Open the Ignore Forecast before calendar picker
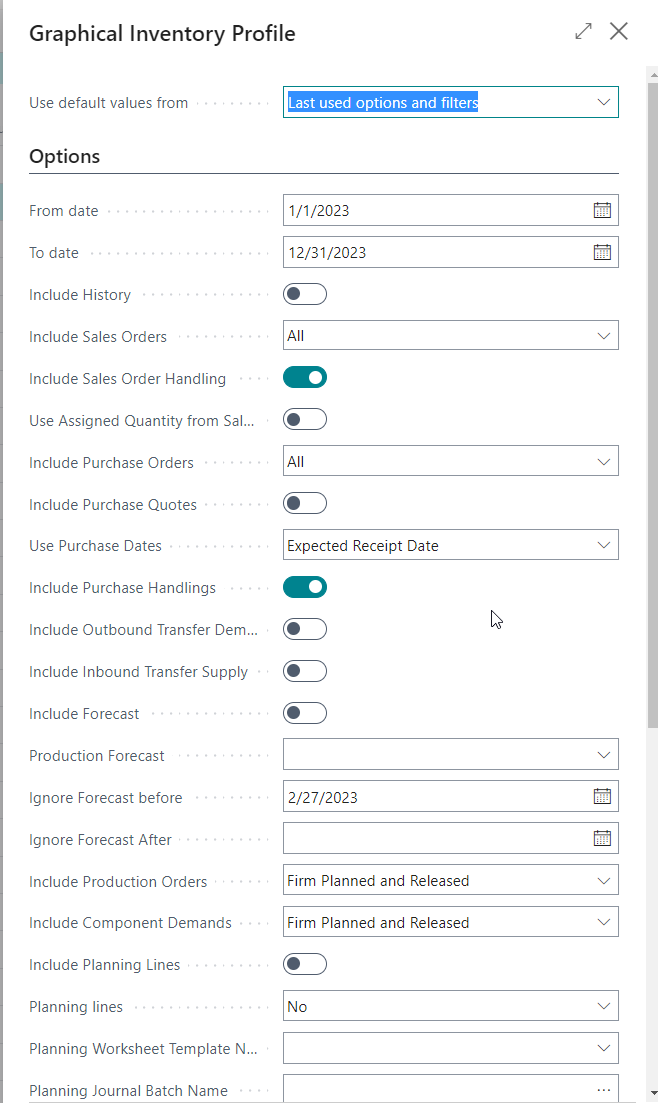 tap(602, 796)
